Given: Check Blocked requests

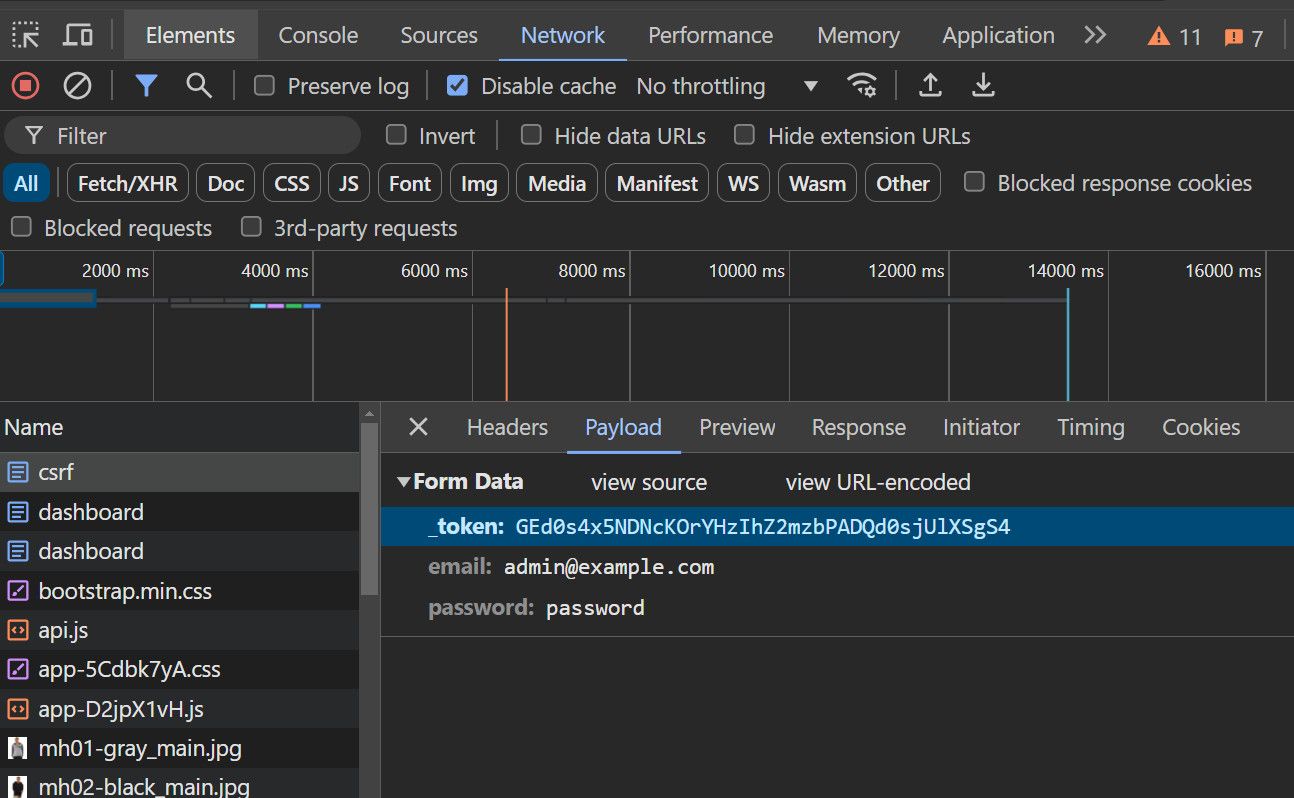Looking at the screenshot, I should click(21, 227).
